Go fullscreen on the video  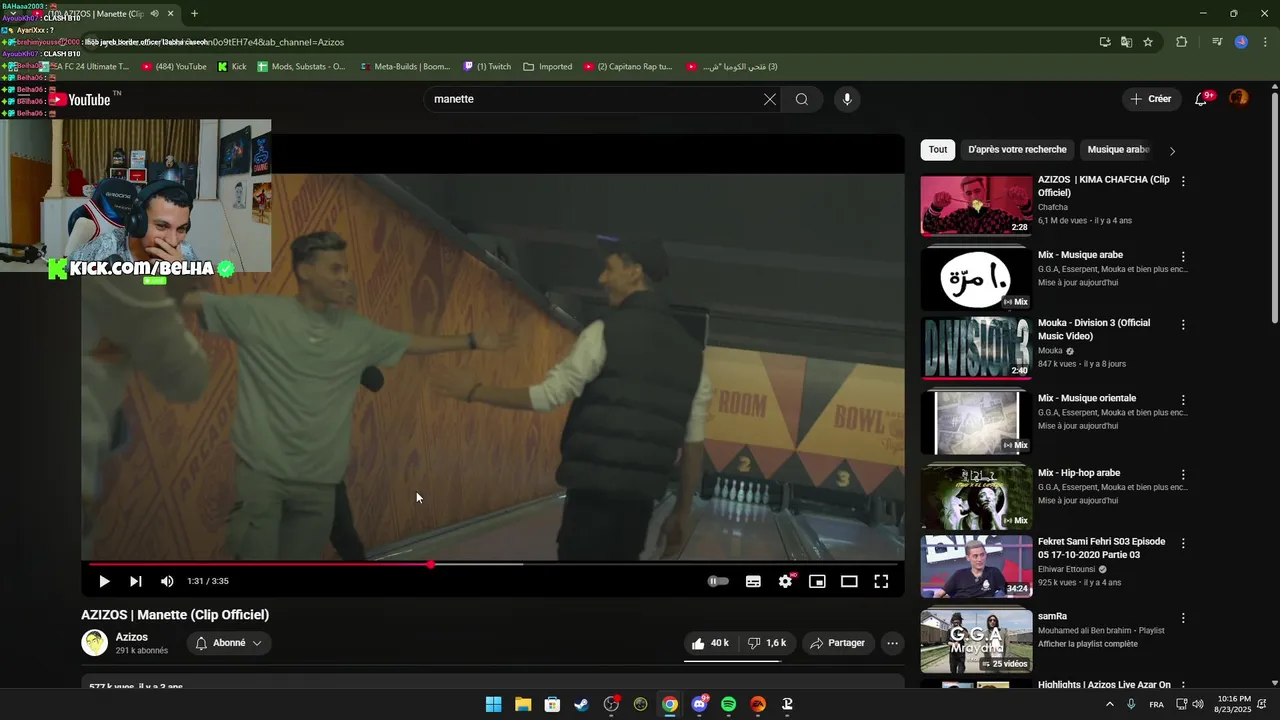point(881,581)
